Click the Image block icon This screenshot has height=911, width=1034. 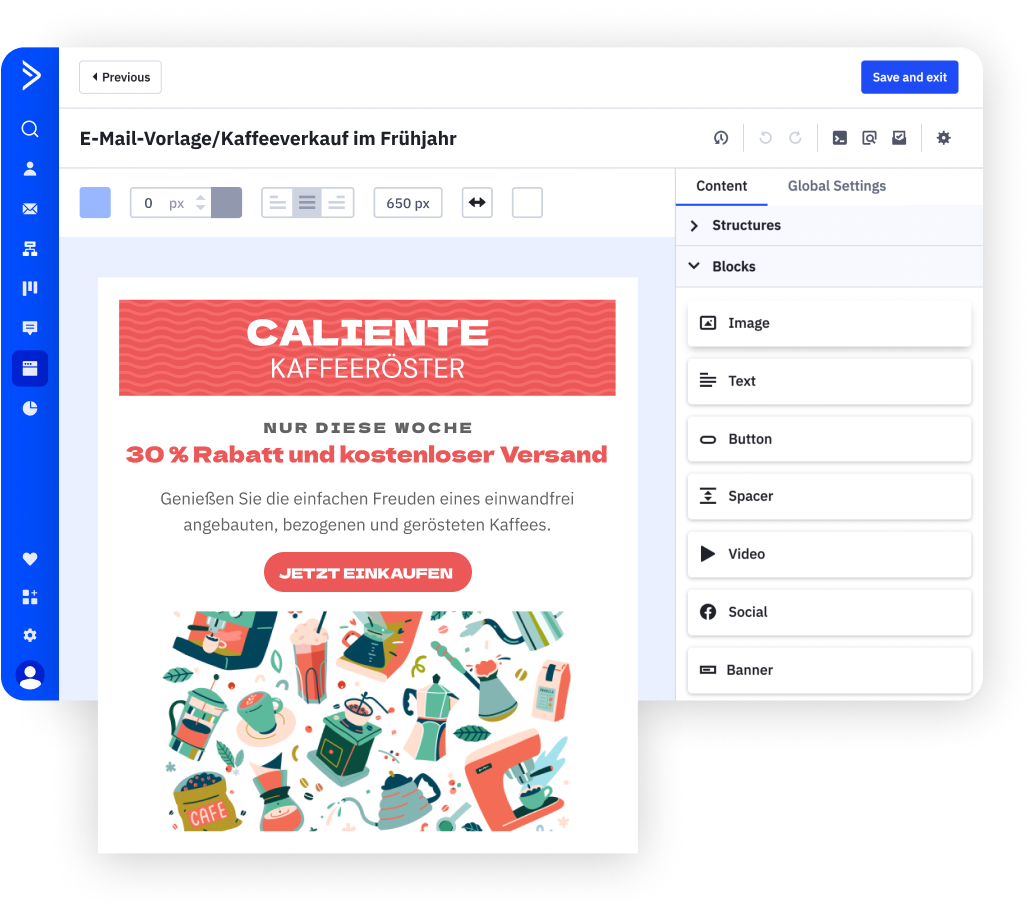point(708,323)
